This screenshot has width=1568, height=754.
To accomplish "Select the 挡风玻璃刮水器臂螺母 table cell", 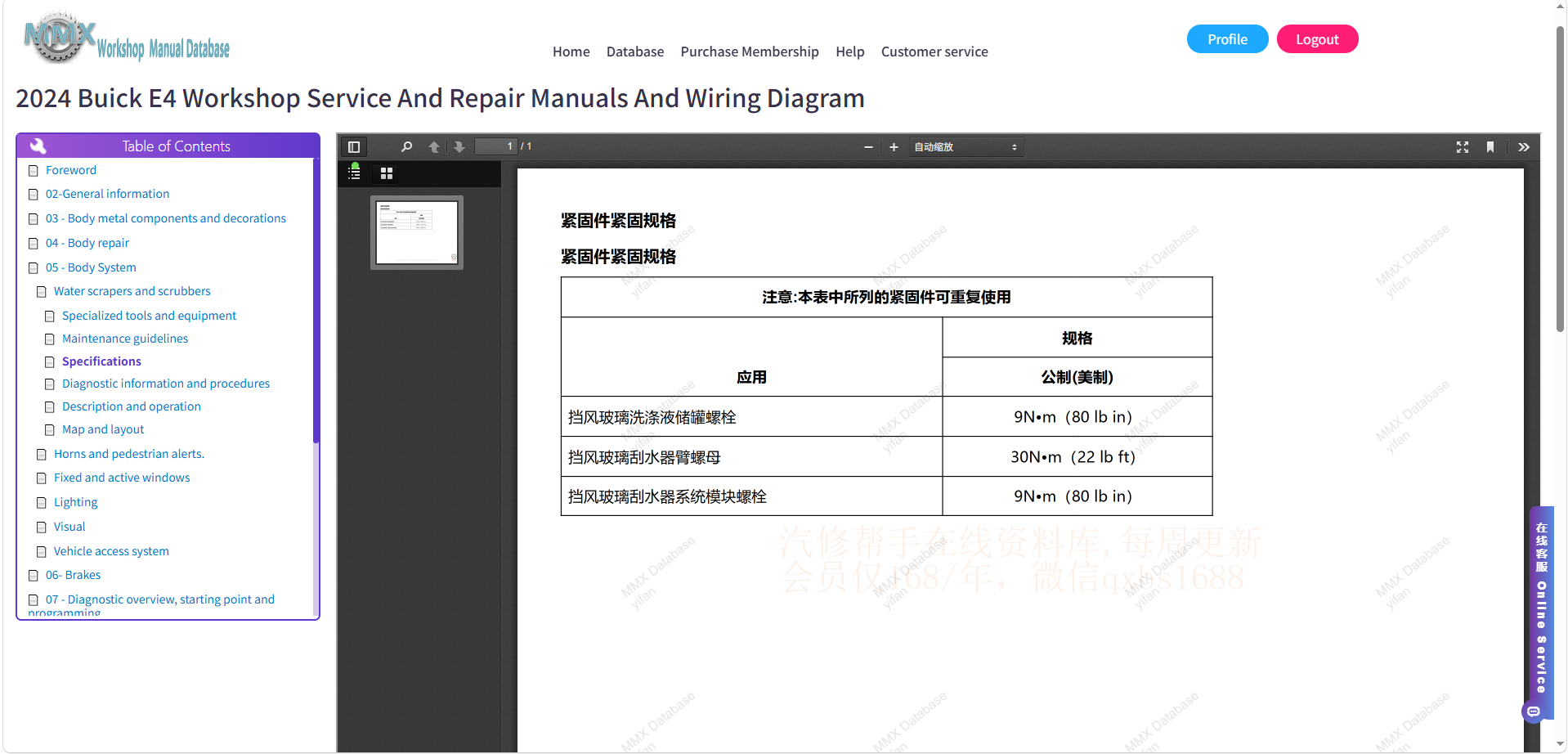I will [751, 456].
